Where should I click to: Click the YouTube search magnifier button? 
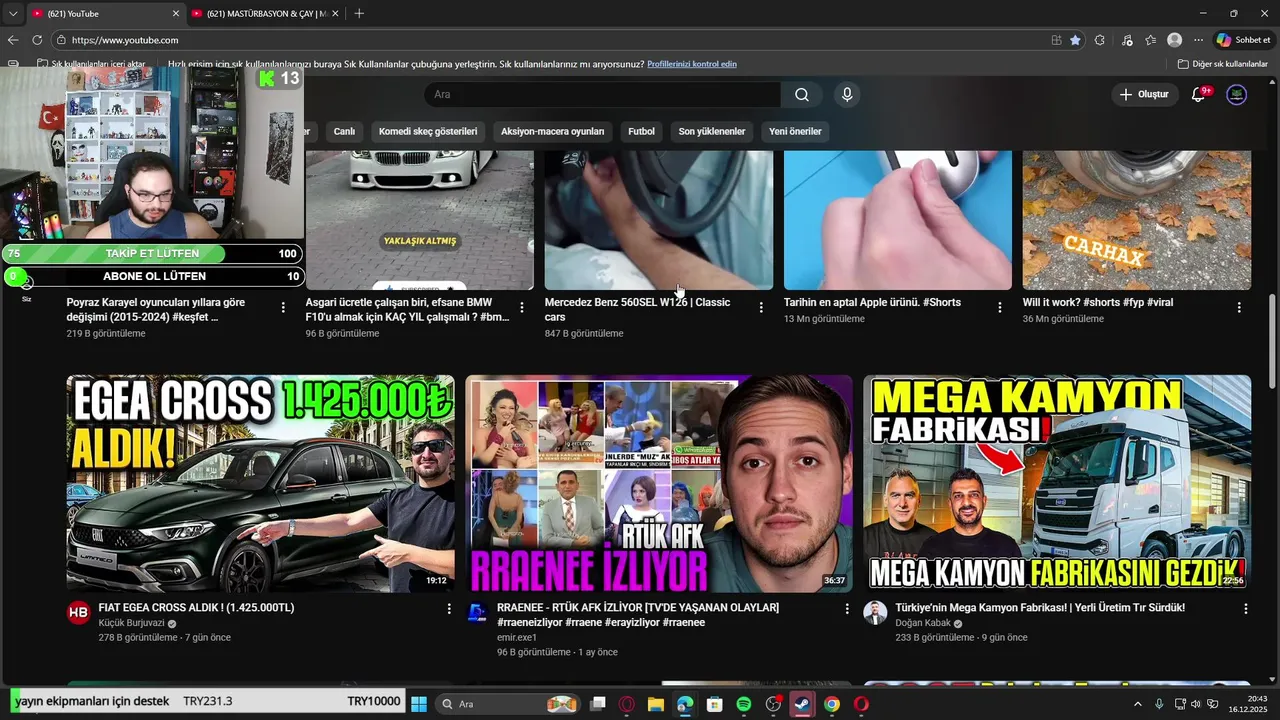pyautogui.click(x=802, y=94)
